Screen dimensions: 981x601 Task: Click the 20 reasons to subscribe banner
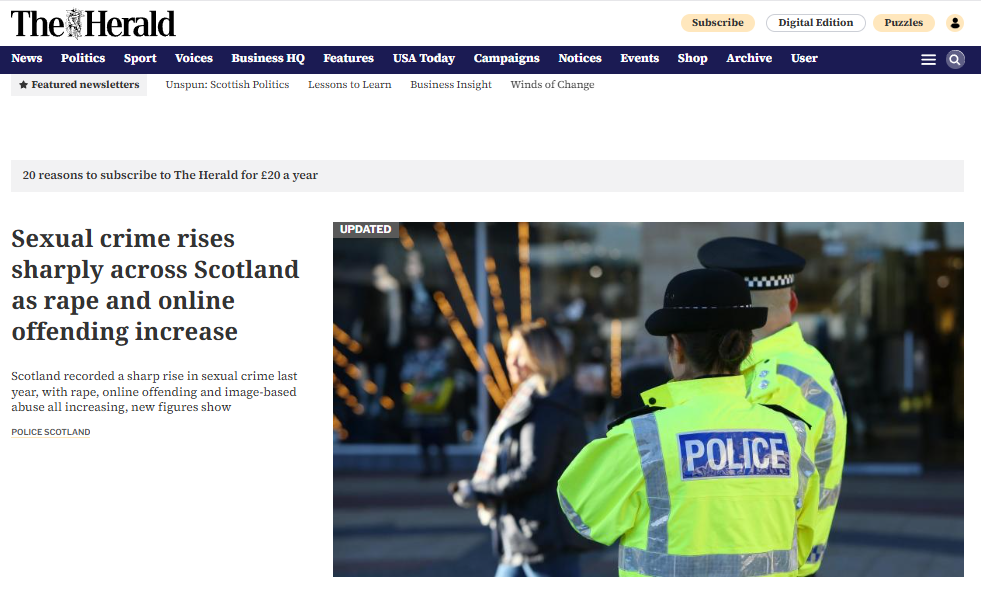(170, 176)
